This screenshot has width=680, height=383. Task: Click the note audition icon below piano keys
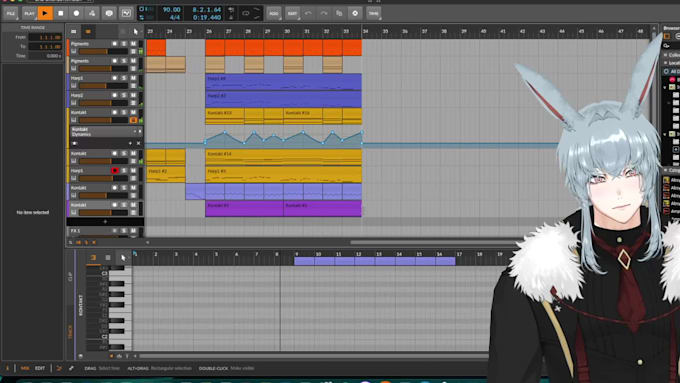[111, 356]
